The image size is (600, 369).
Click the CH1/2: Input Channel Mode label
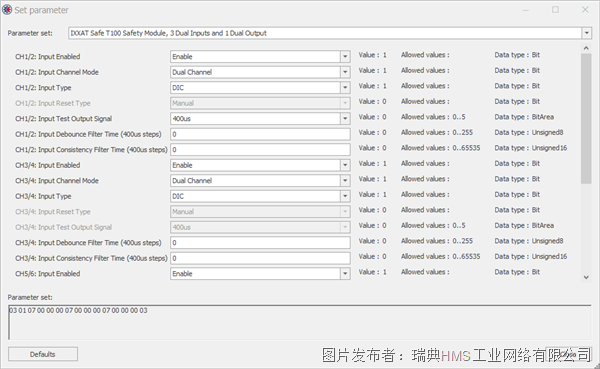(57, 72)
